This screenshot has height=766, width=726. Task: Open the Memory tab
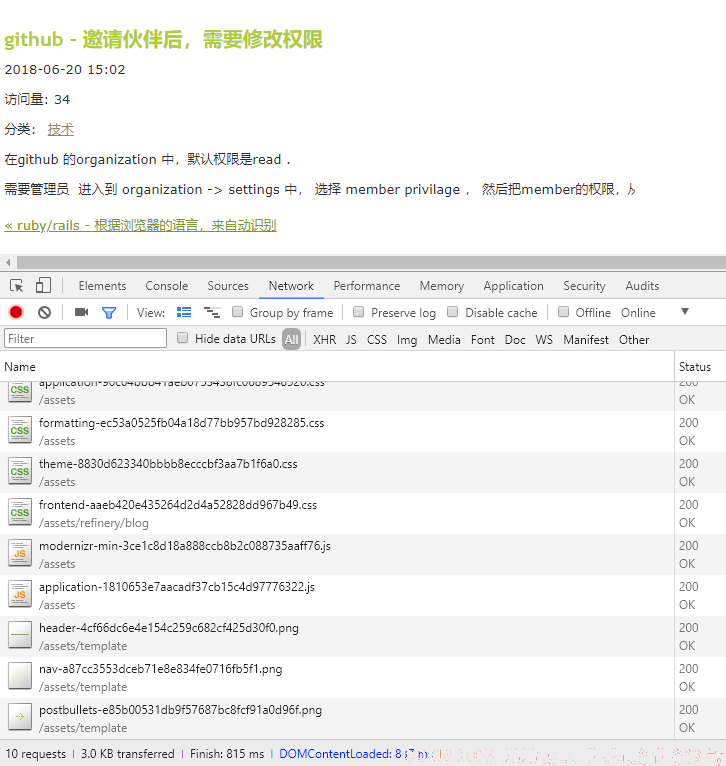(442, 286)
